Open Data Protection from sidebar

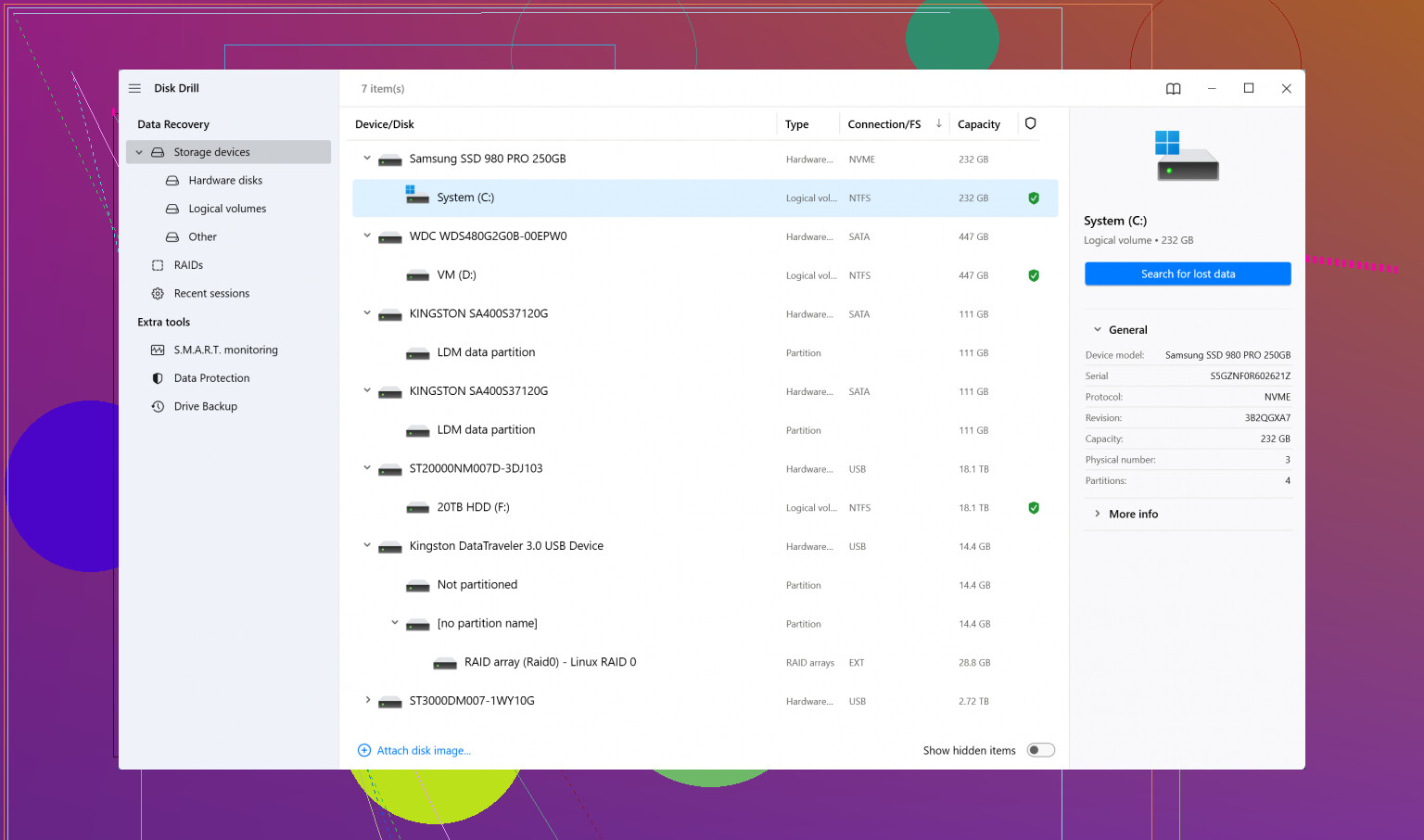pyautogui.click(x=211, y=378)
